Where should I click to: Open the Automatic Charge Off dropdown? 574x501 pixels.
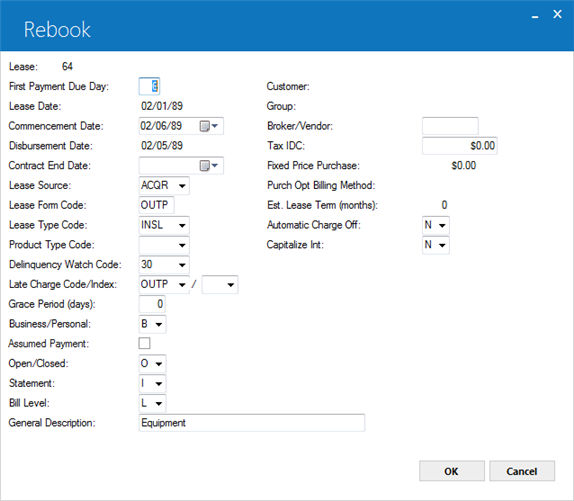442,225
